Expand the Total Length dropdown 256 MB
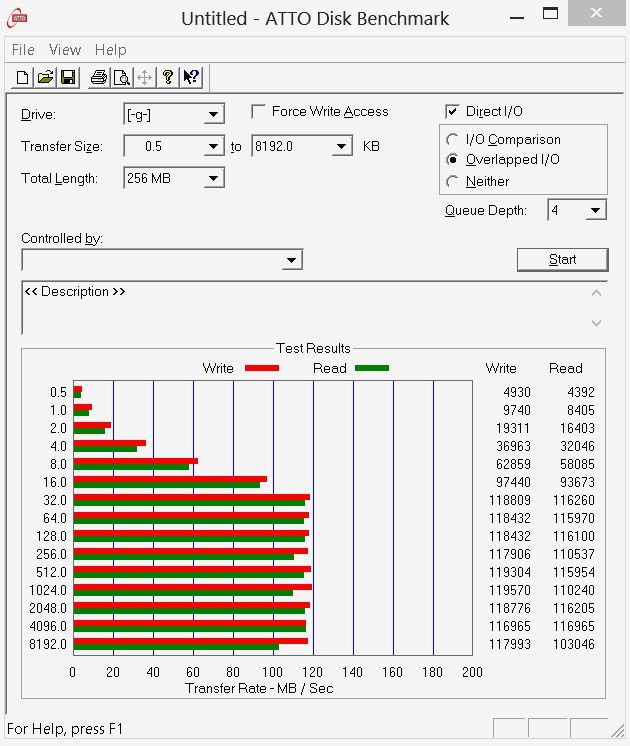 [214, 178]
